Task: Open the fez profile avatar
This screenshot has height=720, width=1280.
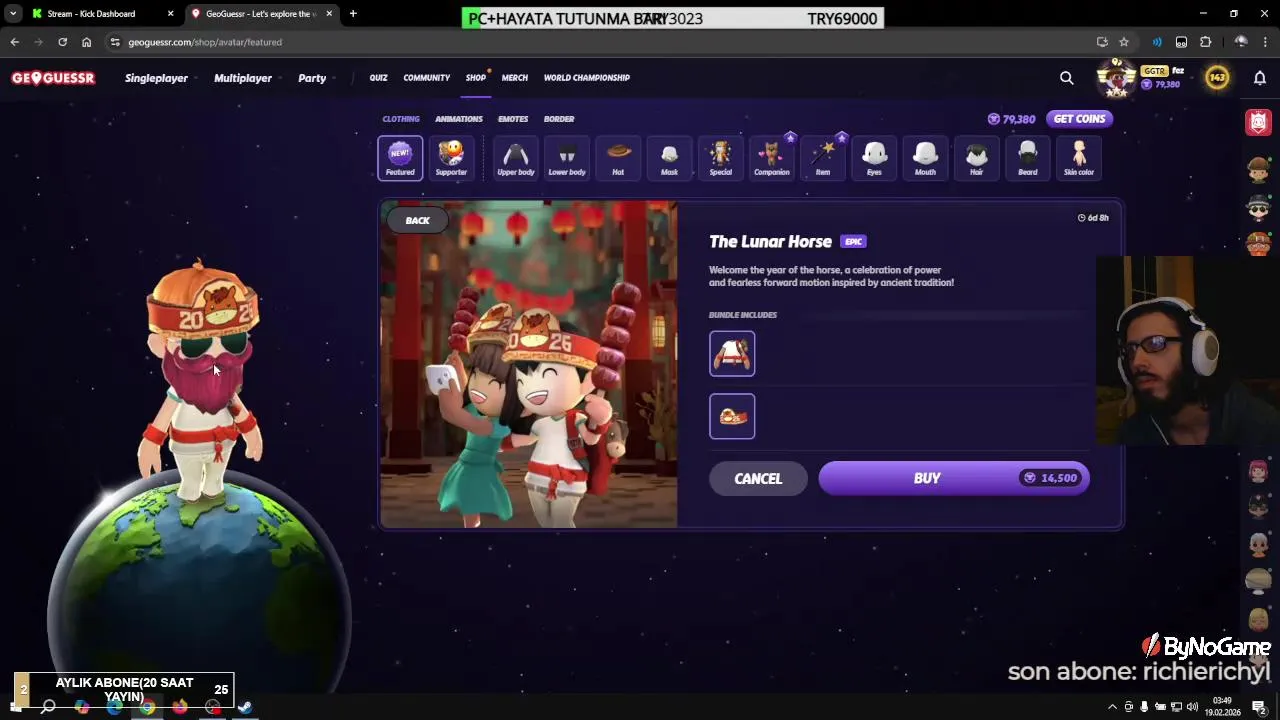Action: coord(1116,78)
